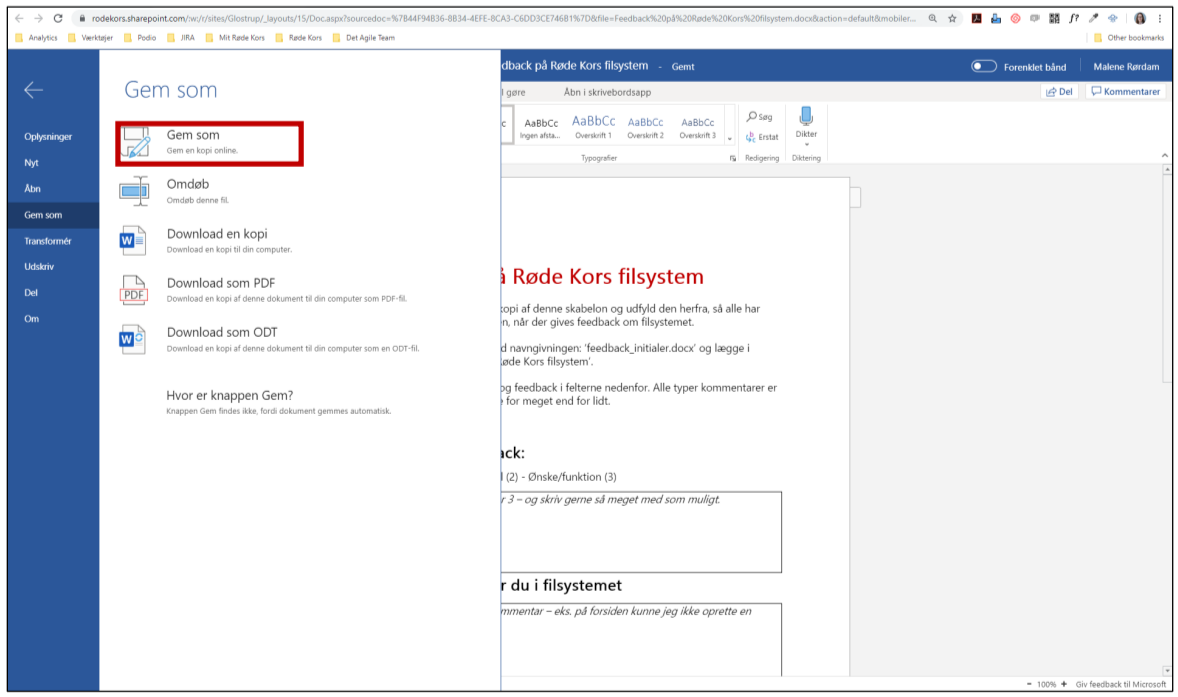
Task: Click the document name in the blue header
Action: click(575, 66)
